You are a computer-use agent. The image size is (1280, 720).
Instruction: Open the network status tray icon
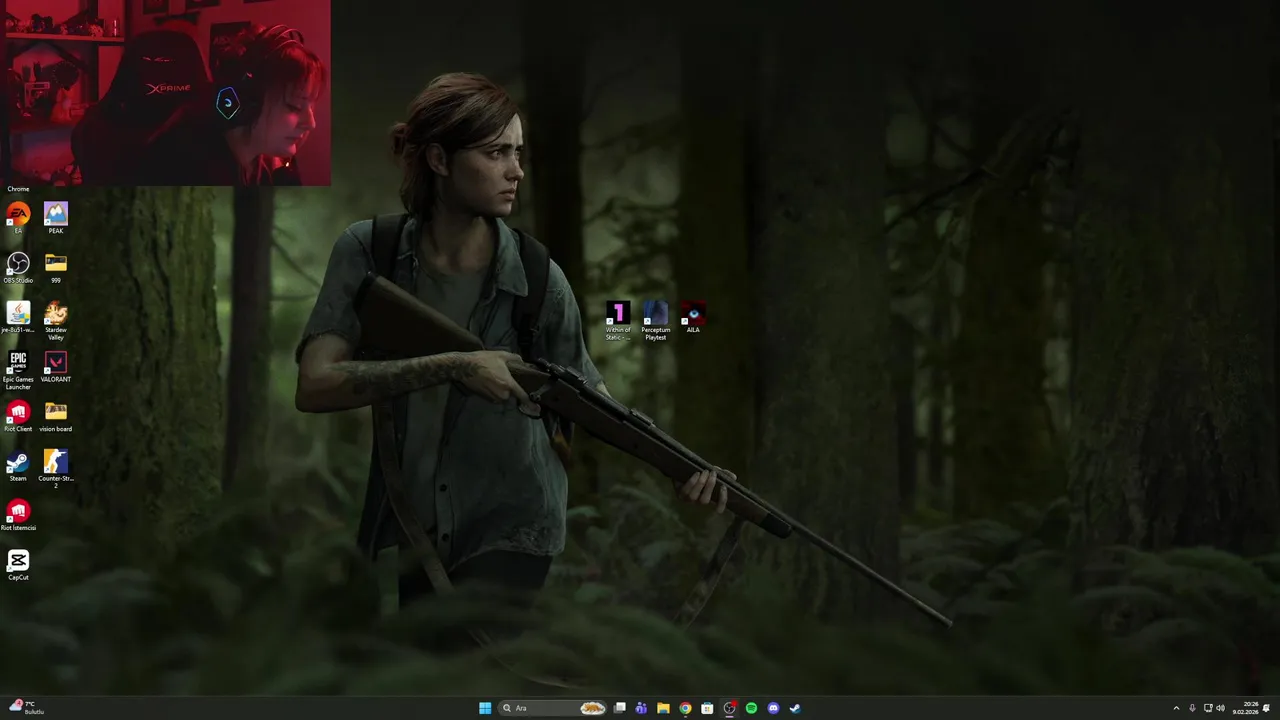(x=1208, y=708)
